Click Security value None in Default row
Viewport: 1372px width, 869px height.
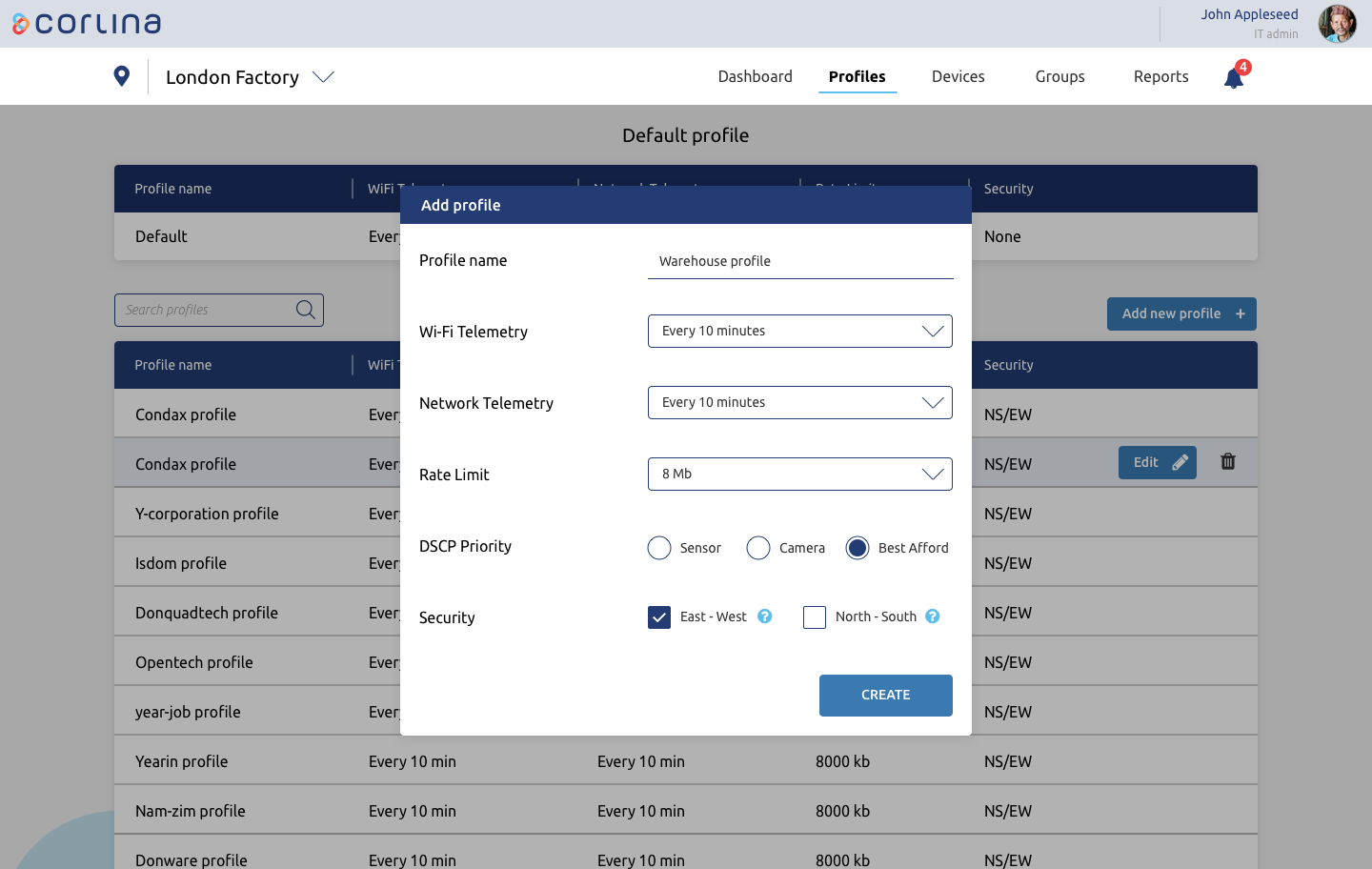coord(1002,236)
